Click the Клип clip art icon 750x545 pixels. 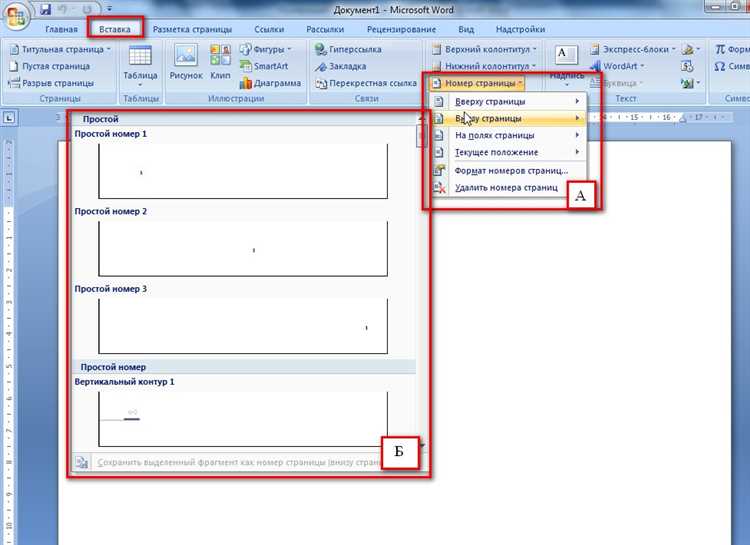pos(221,56)
